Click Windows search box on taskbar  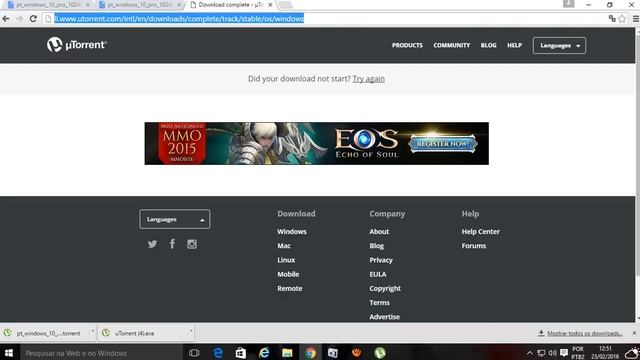(x=100, y=353)
